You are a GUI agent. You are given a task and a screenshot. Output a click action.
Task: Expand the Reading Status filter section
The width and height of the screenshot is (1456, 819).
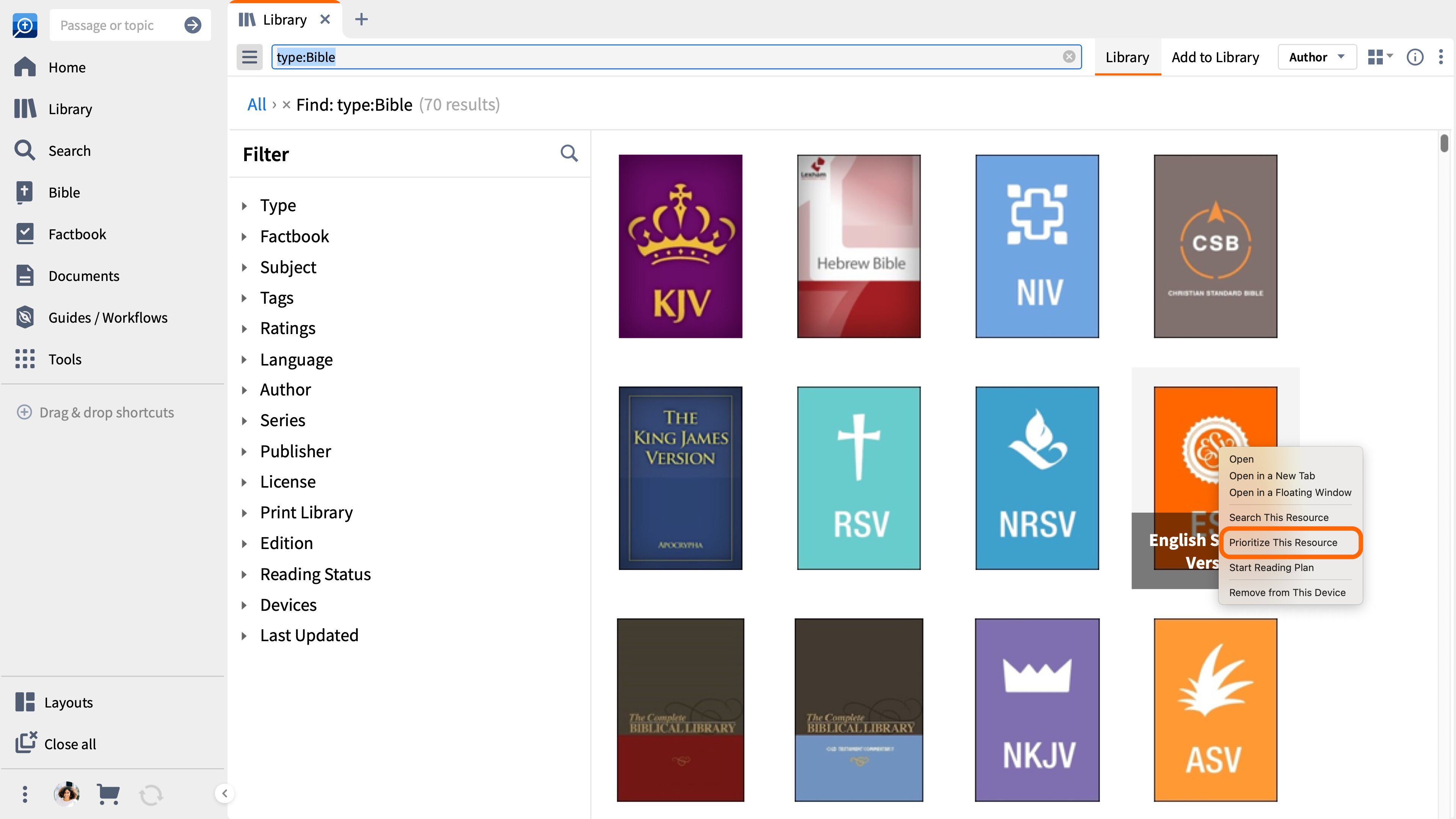click(x=243, y=574)
